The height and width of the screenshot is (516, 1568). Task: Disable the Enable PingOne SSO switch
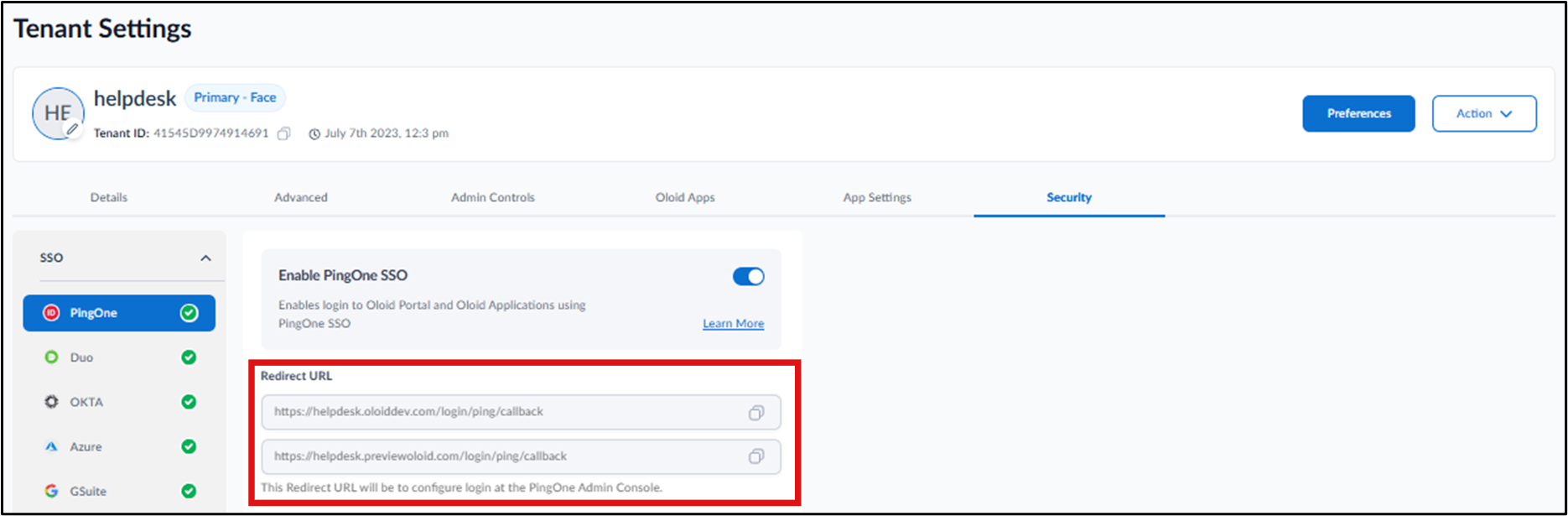tap(749, 276)
